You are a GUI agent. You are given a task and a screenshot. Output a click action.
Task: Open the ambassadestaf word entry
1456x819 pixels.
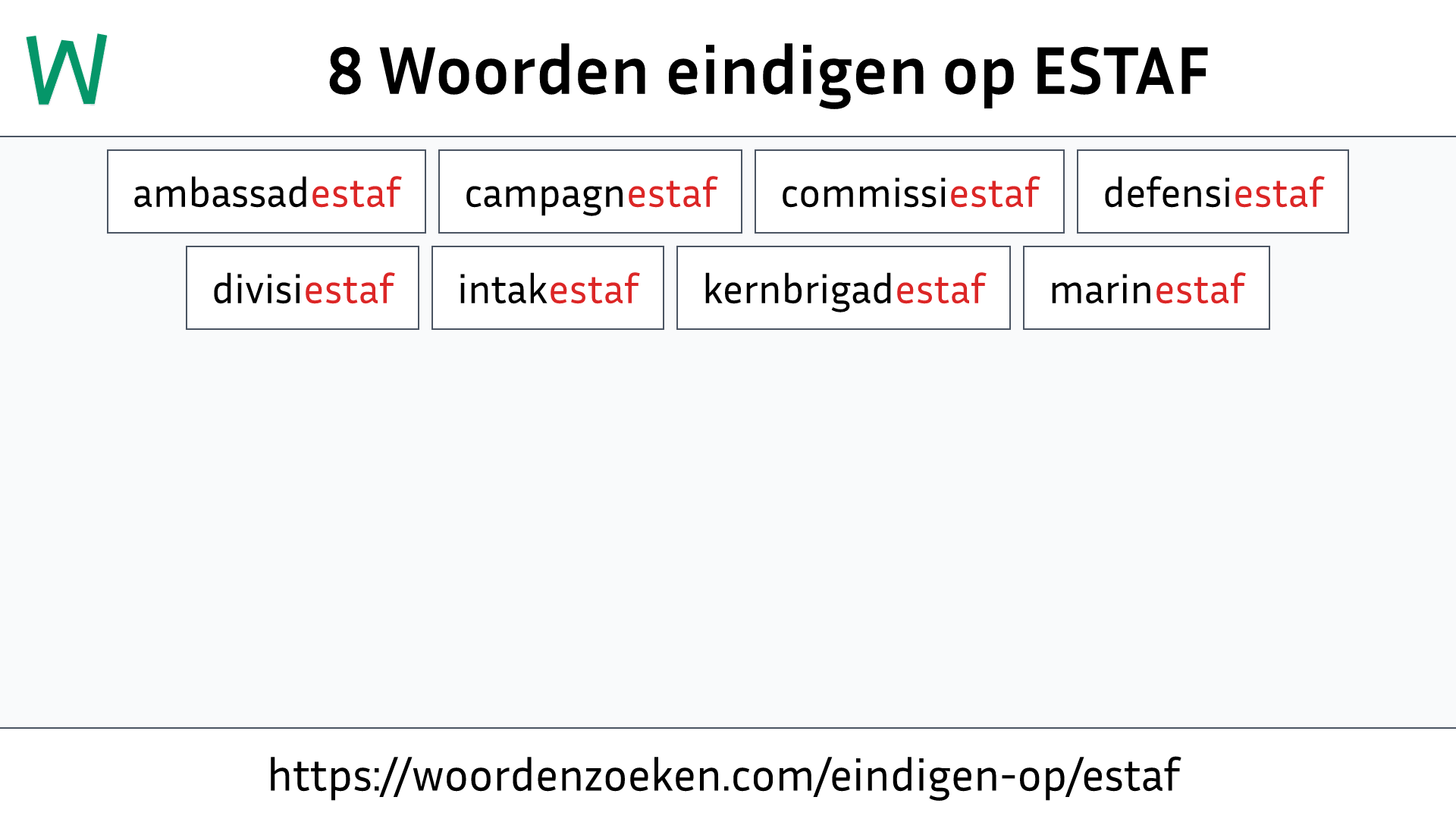tap(266, 192)
